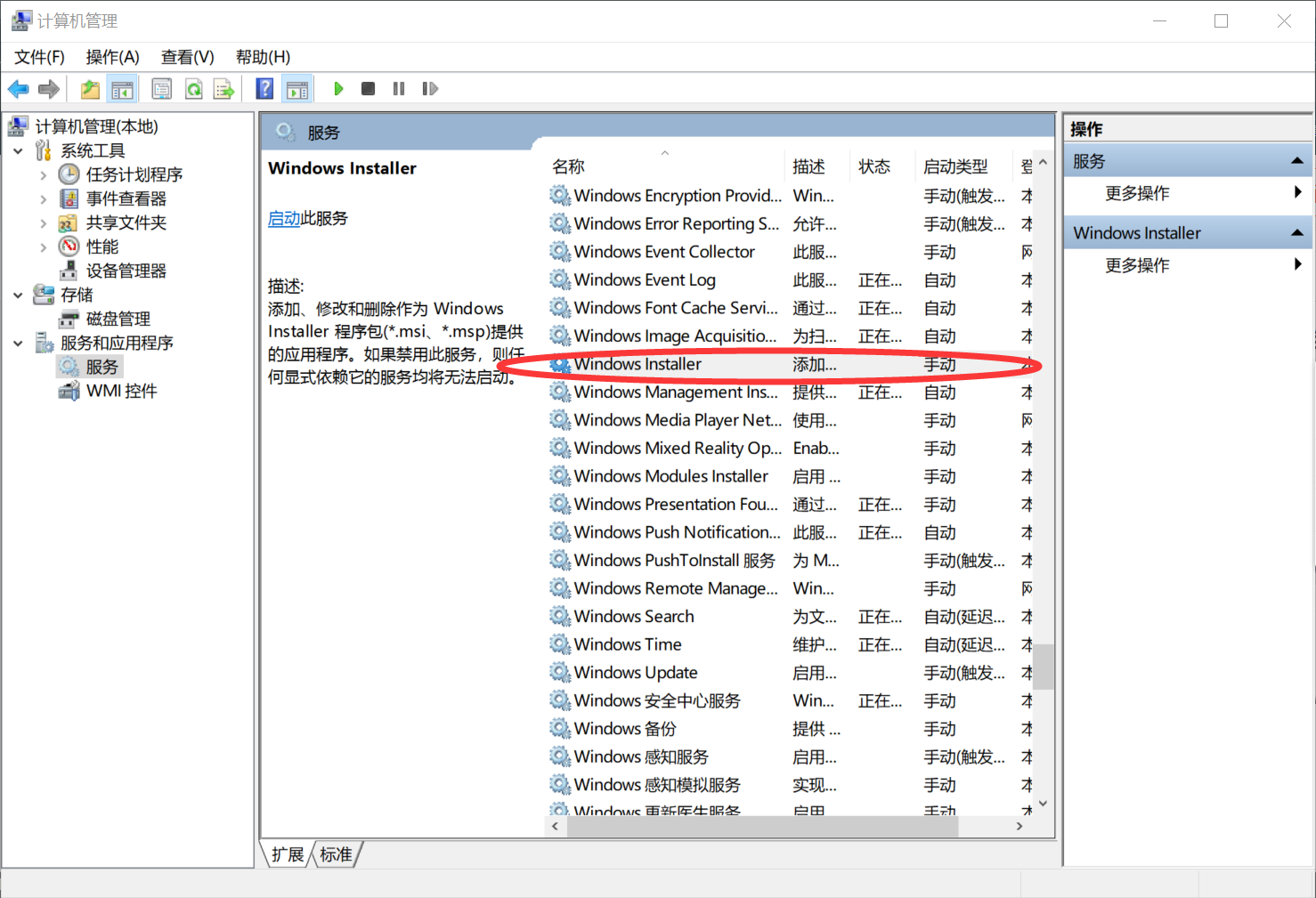
Task: Collapse the 存储 tree node
Action: 18,295
